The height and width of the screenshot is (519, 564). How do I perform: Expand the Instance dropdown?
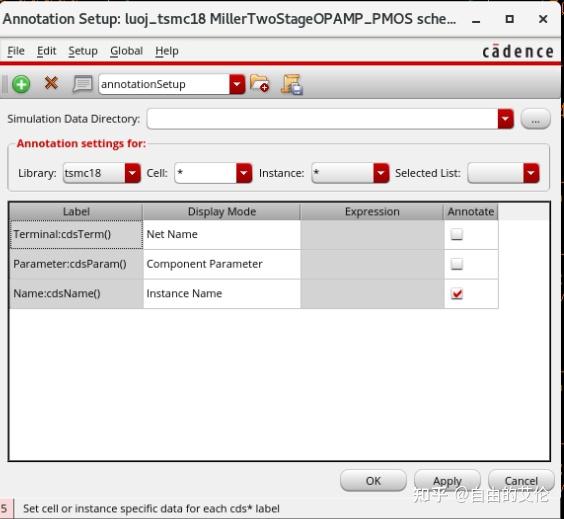point(381,173)
